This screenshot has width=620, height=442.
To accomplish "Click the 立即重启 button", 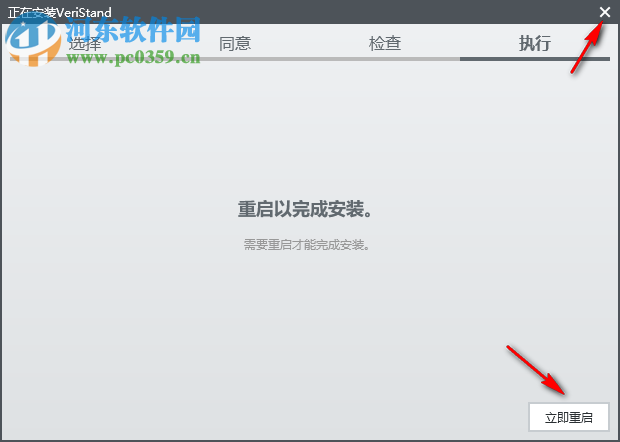I will [x=569, y=417].
